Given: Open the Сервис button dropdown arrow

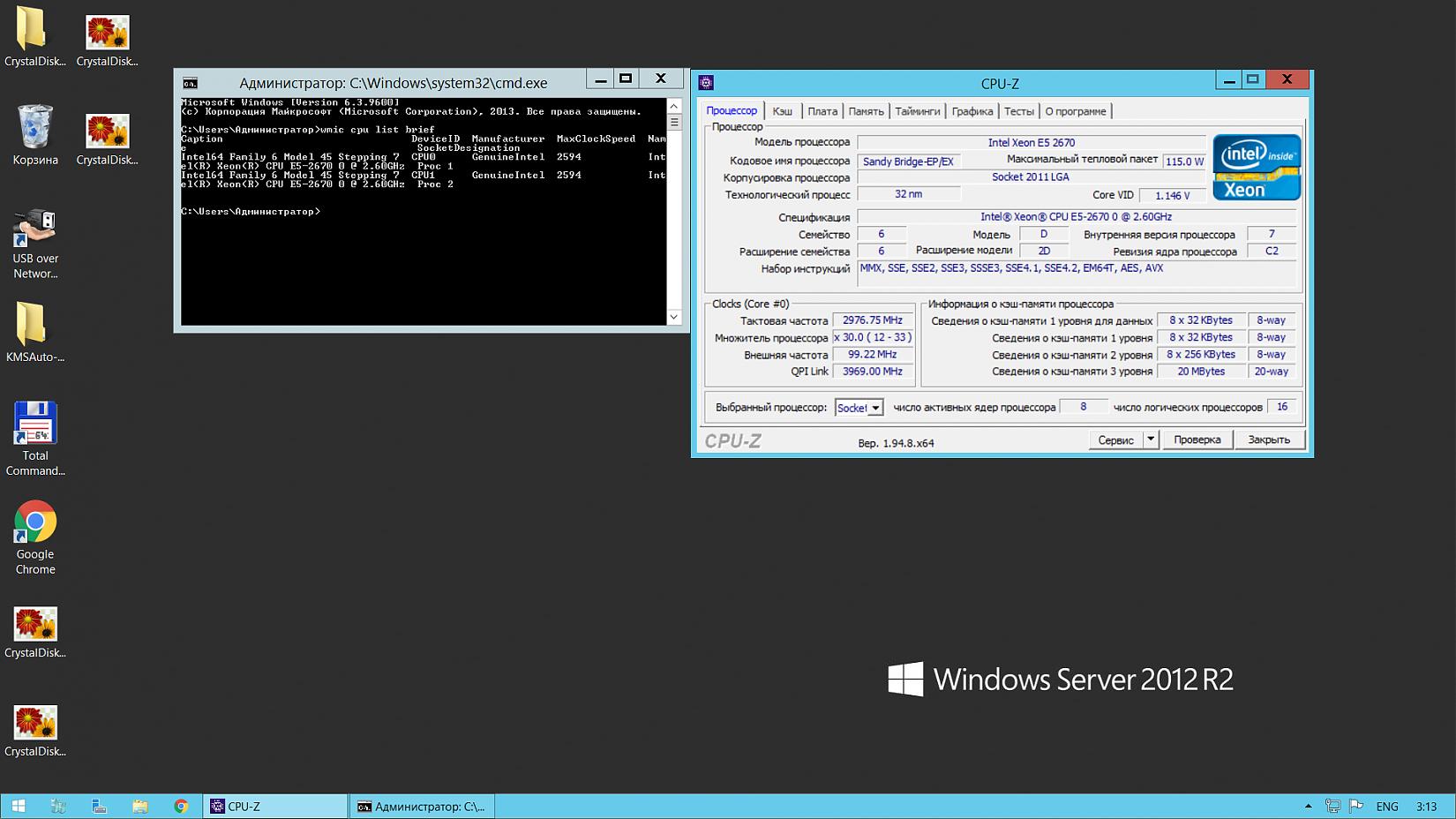Looking at the screenshot, I should [1150, 440].
